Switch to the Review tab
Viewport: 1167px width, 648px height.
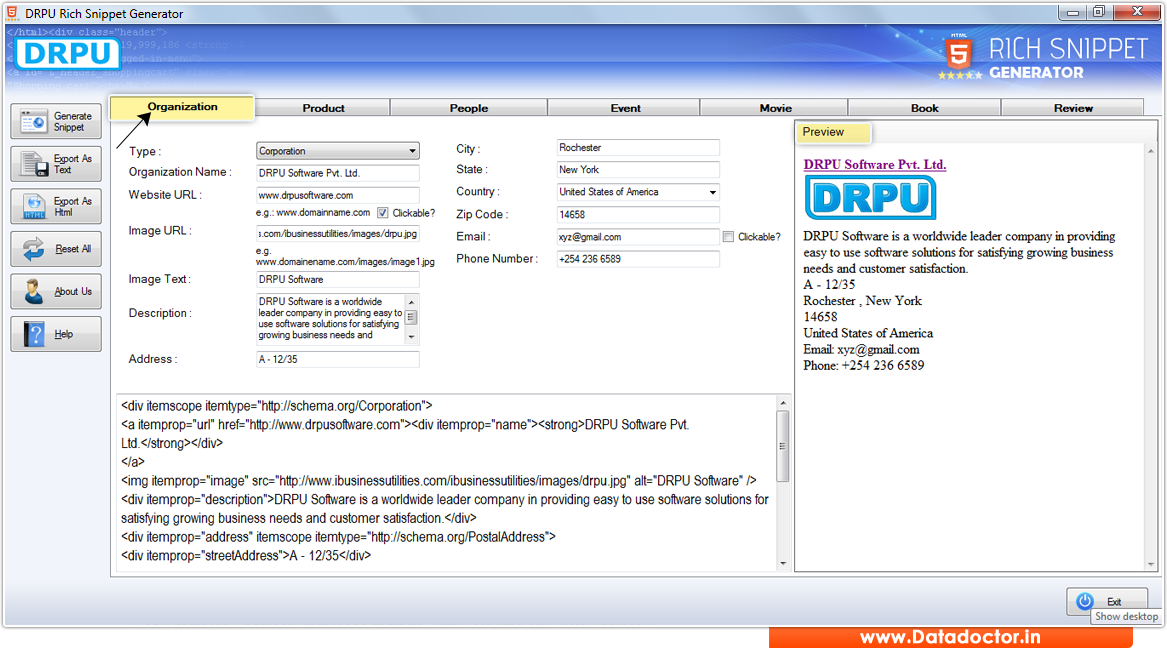click(x=1073, y=108)
